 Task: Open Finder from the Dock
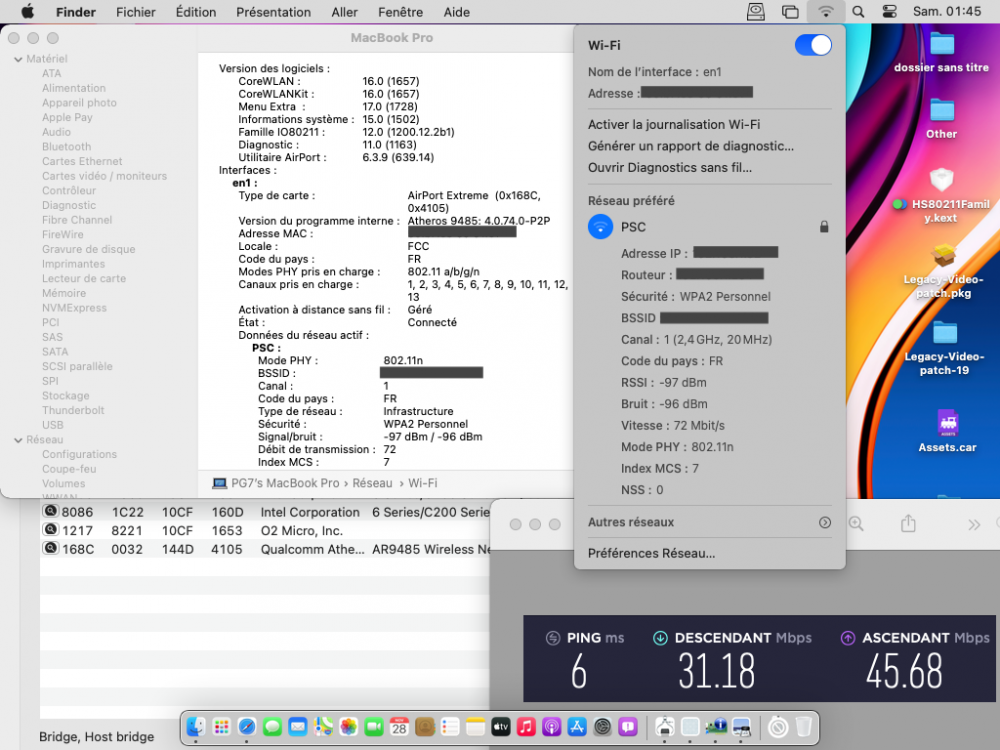click(196, 726)
